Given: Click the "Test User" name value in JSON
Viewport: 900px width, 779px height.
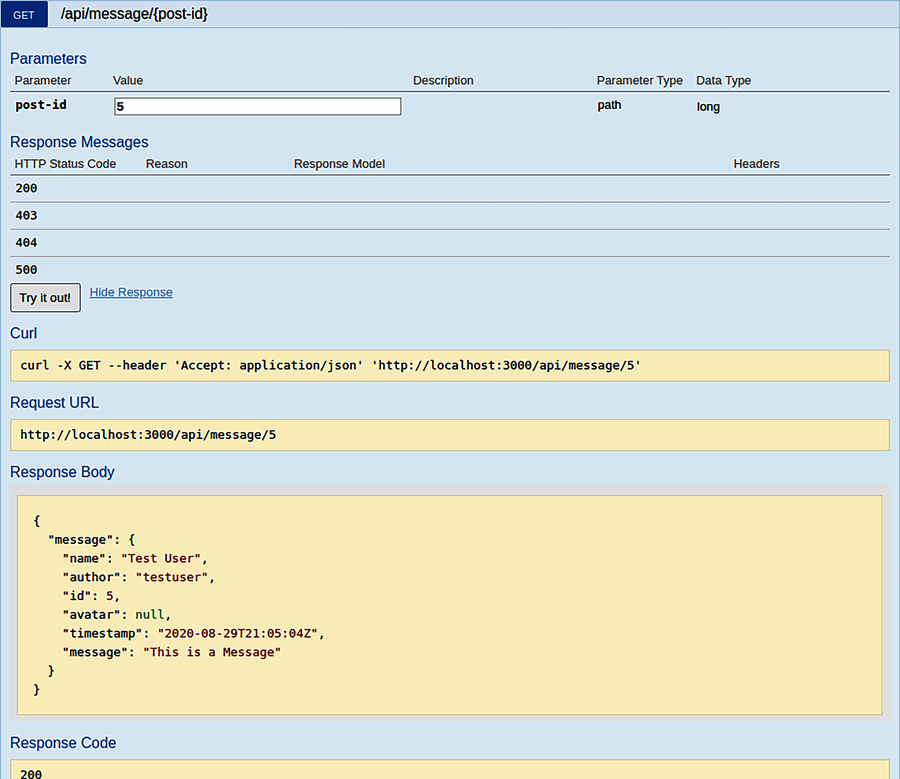Looking at the screenshot, I should pos(164,558).
